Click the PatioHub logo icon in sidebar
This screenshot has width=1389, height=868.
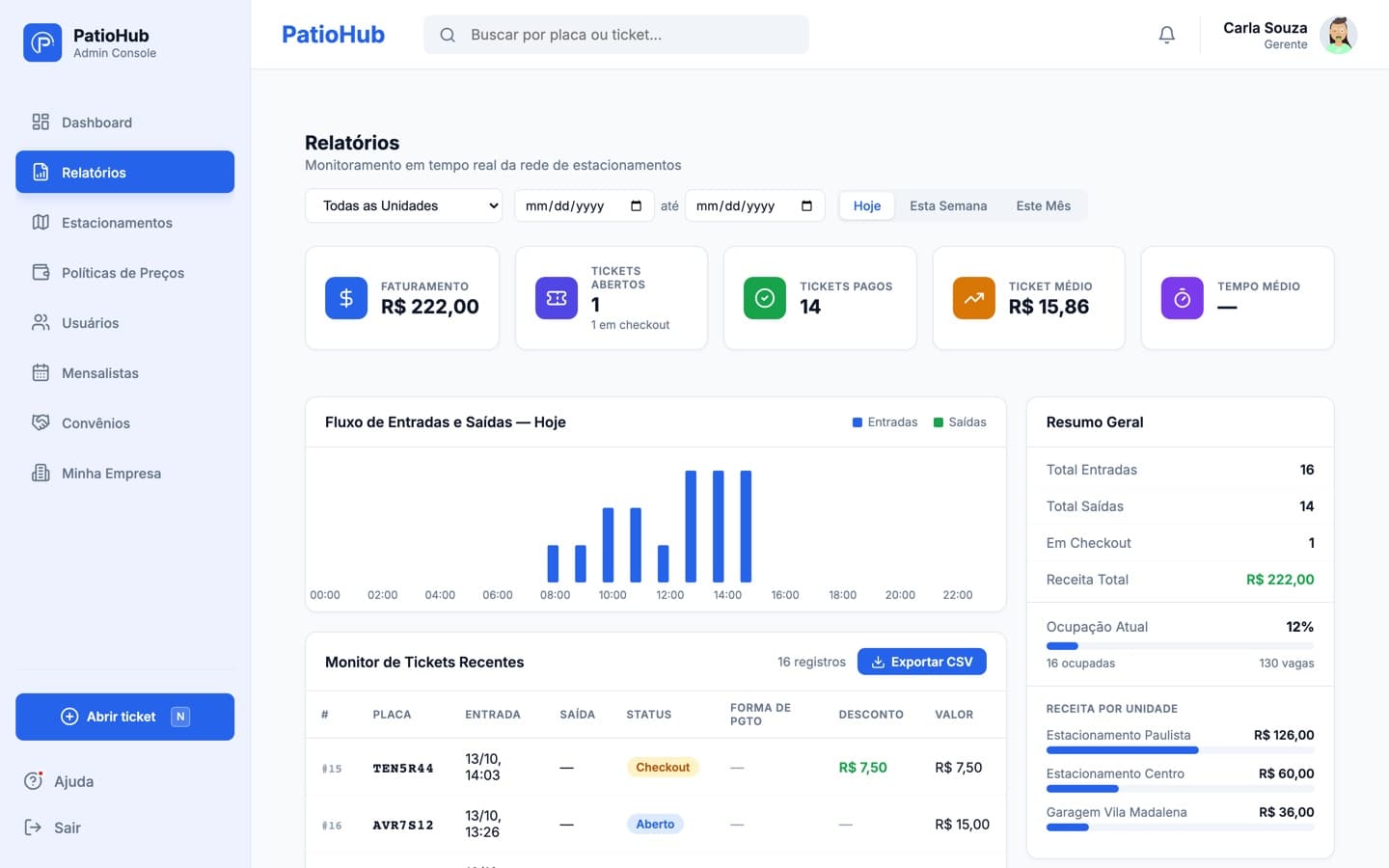pyautogui.click(x=42, y=42)
